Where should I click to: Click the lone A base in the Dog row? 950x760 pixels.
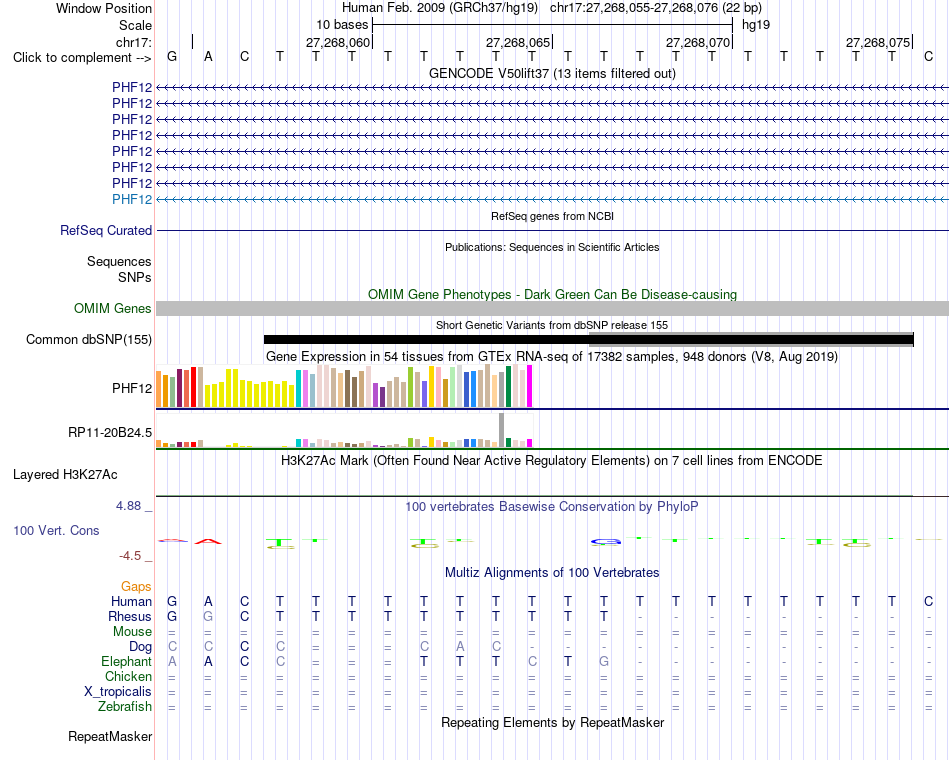click(460, 647)
